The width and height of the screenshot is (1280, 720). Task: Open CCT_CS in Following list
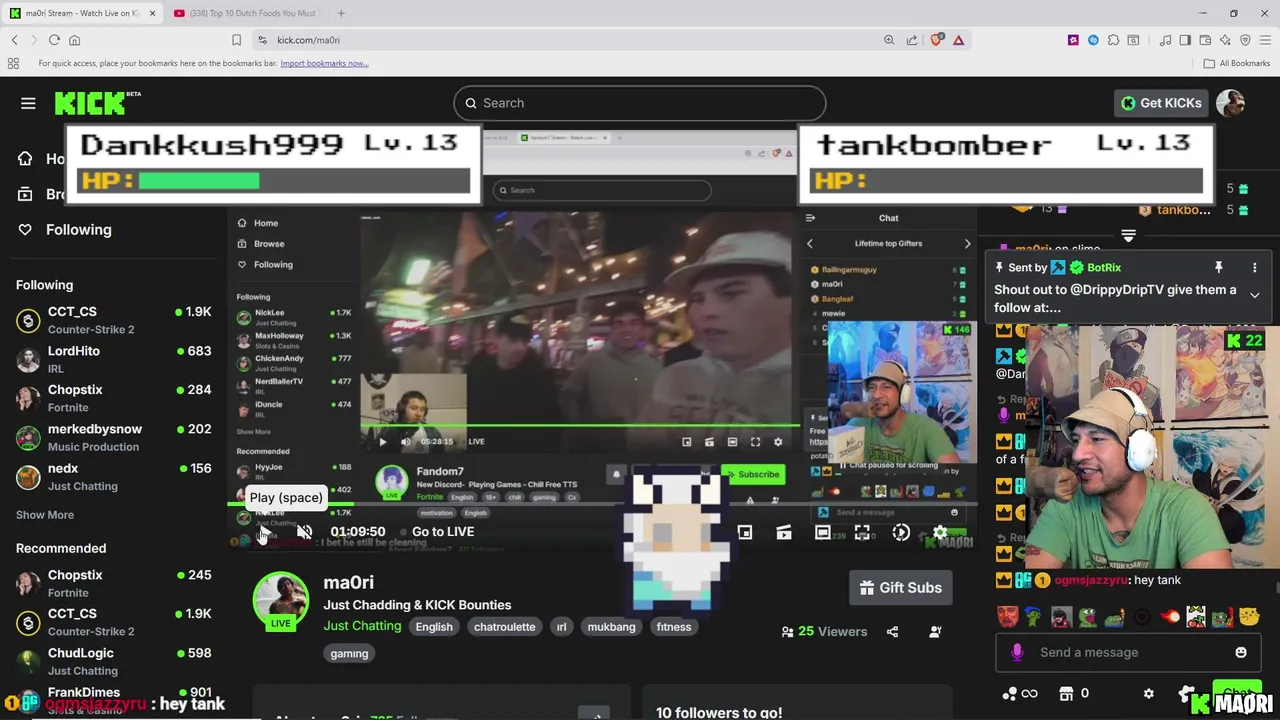coord(114,320)
